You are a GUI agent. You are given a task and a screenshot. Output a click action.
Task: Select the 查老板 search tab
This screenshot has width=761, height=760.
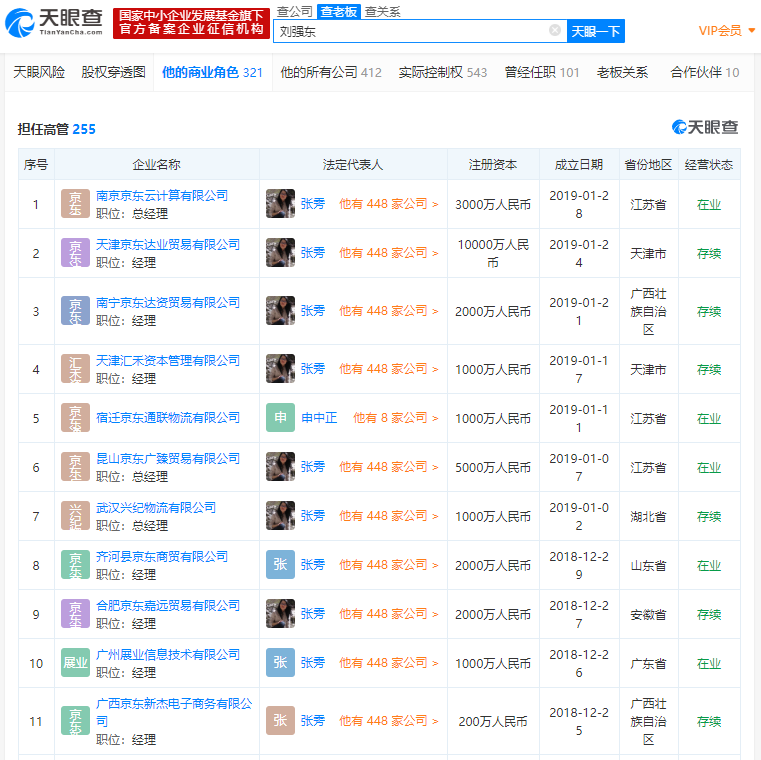pyautogui.click(x=339, y=12)
